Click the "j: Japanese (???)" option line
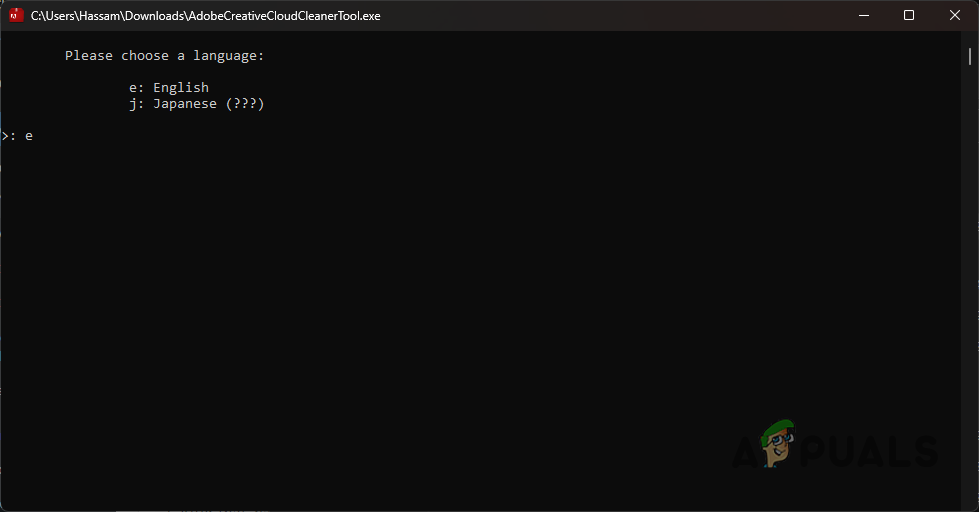 tap(196, 104)
